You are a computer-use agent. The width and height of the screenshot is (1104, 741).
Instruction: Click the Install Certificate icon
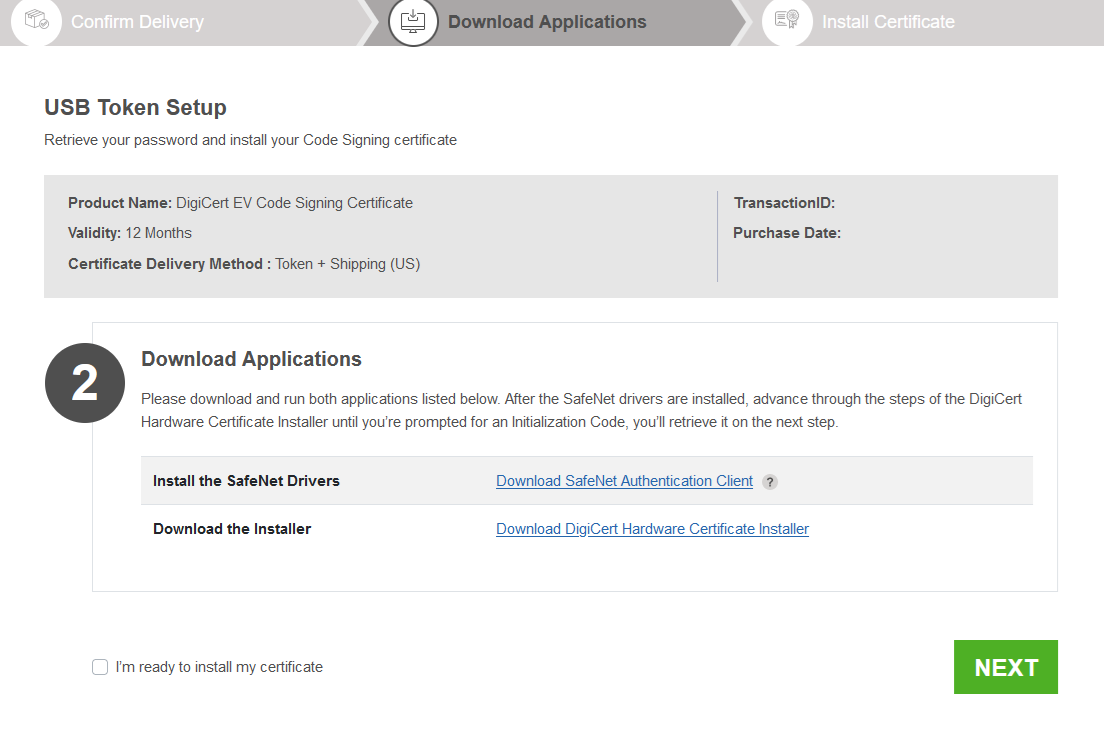[787, 20]
